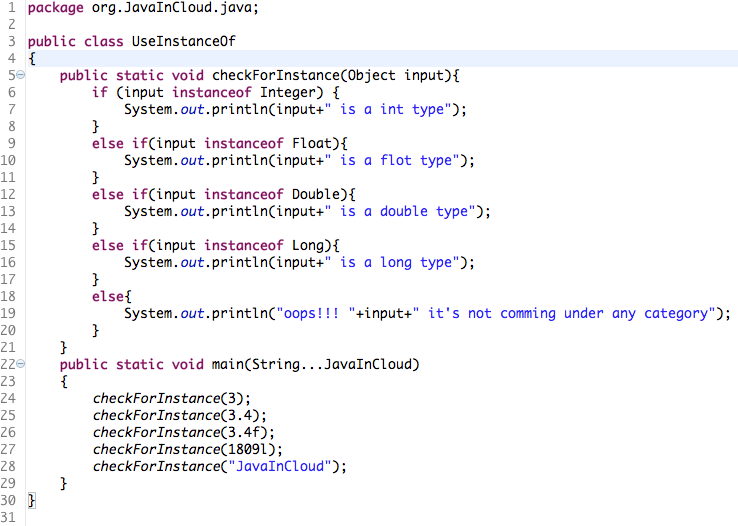Screen dimensions: 738x526
Task: Click the "it's not comming under any category" string
Action: pyautogui.click(x=564, y=313)
